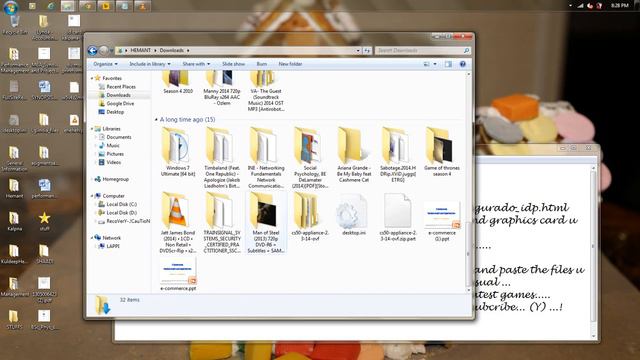The image size is (640, 360).
Task: Select the yellow star 'stuff' desktop icon
Action: click(x=44, y=221)
